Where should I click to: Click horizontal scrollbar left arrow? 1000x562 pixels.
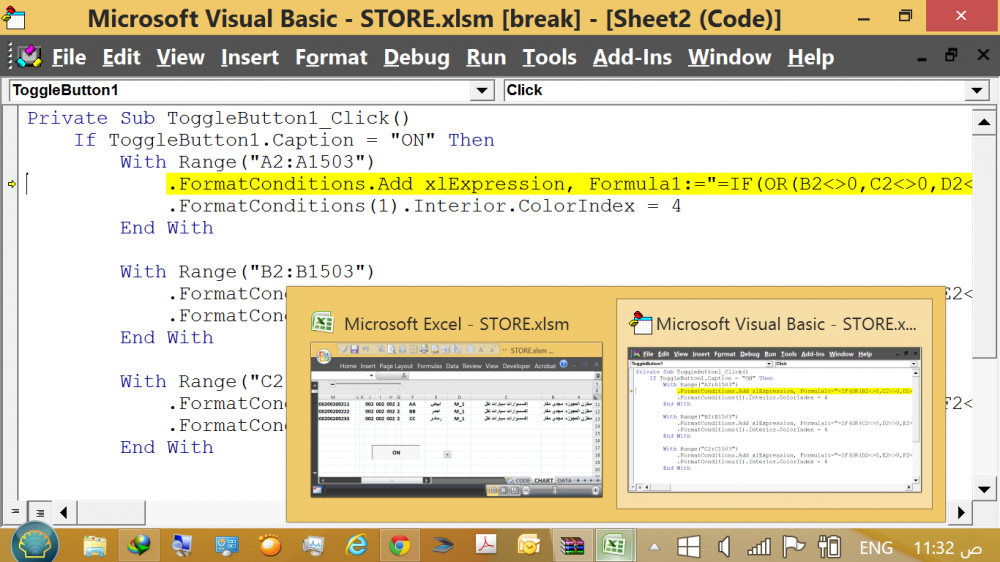[x=64, y=512]
